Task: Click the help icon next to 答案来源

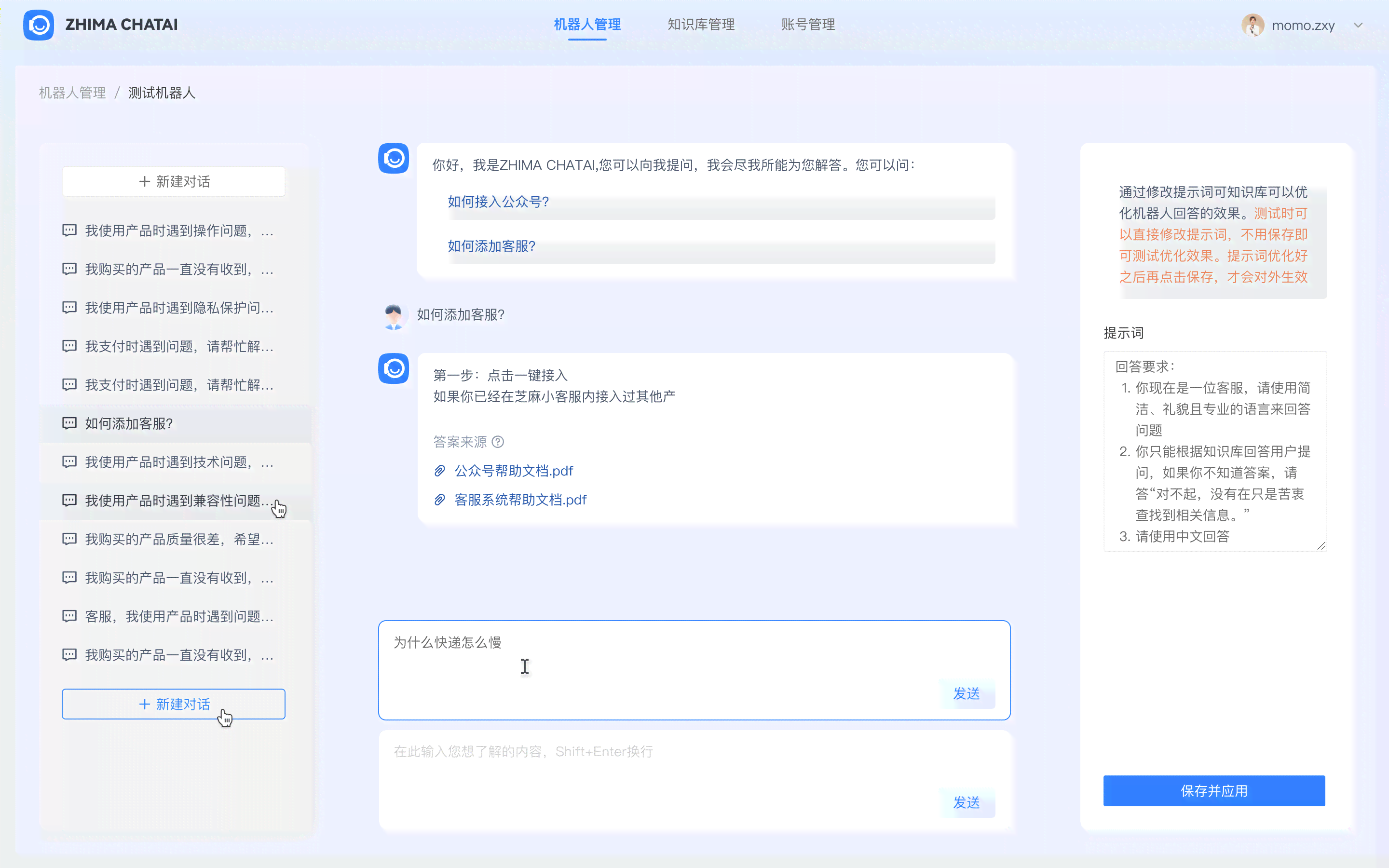Action: click(498, 441)
